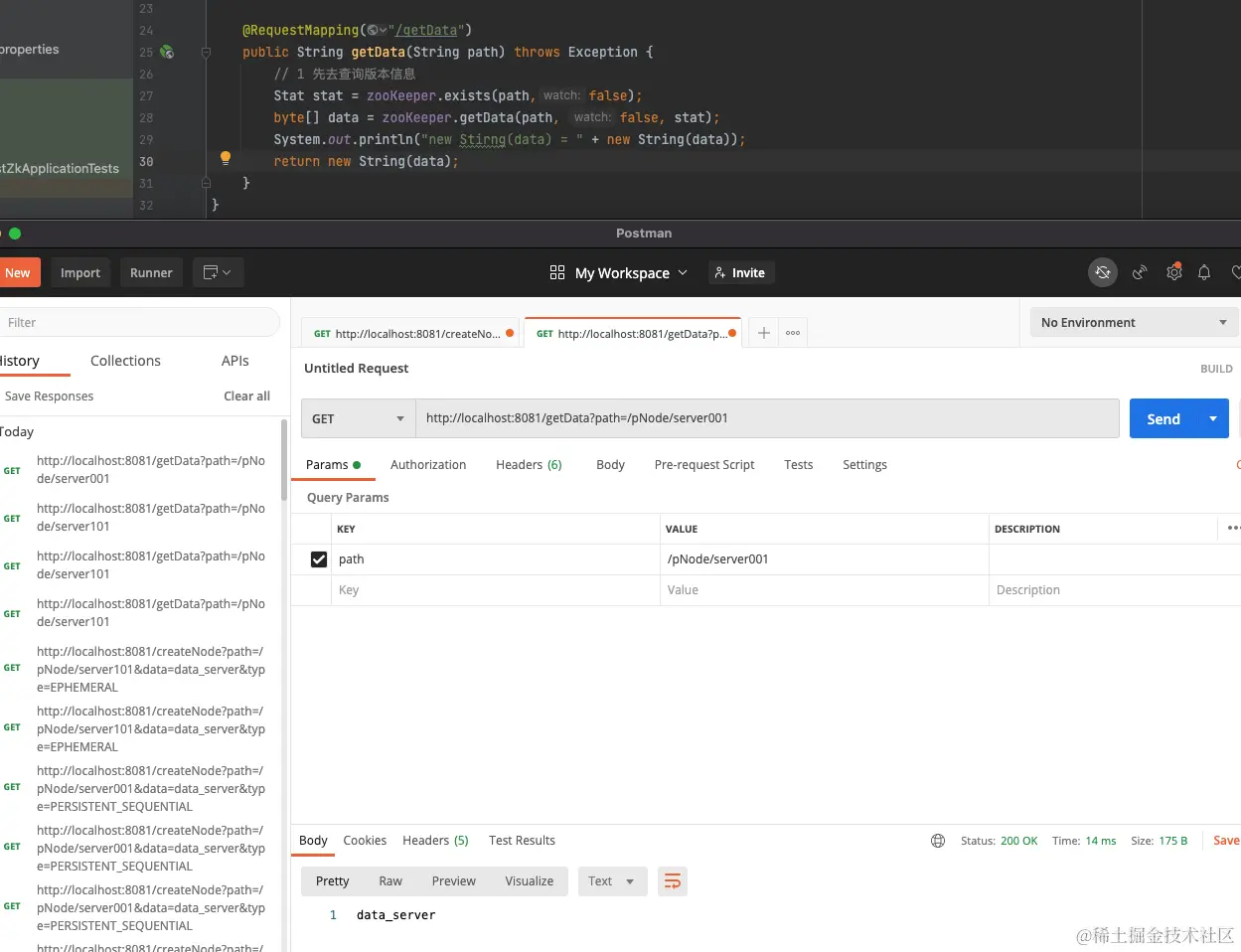Open the new window dropdown icon

[218, 272]
